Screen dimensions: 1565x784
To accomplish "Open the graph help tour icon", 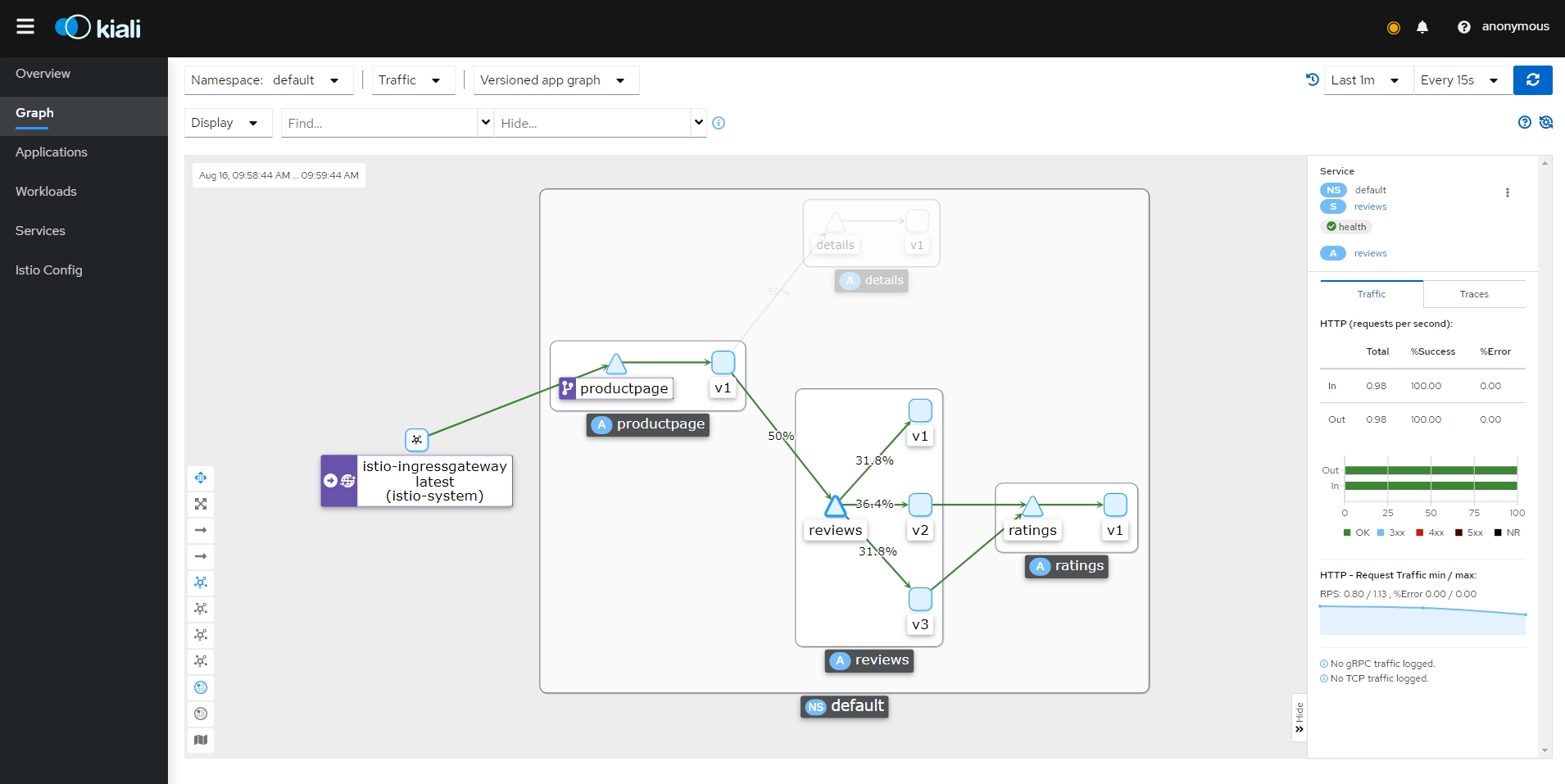I will 1524,123.
